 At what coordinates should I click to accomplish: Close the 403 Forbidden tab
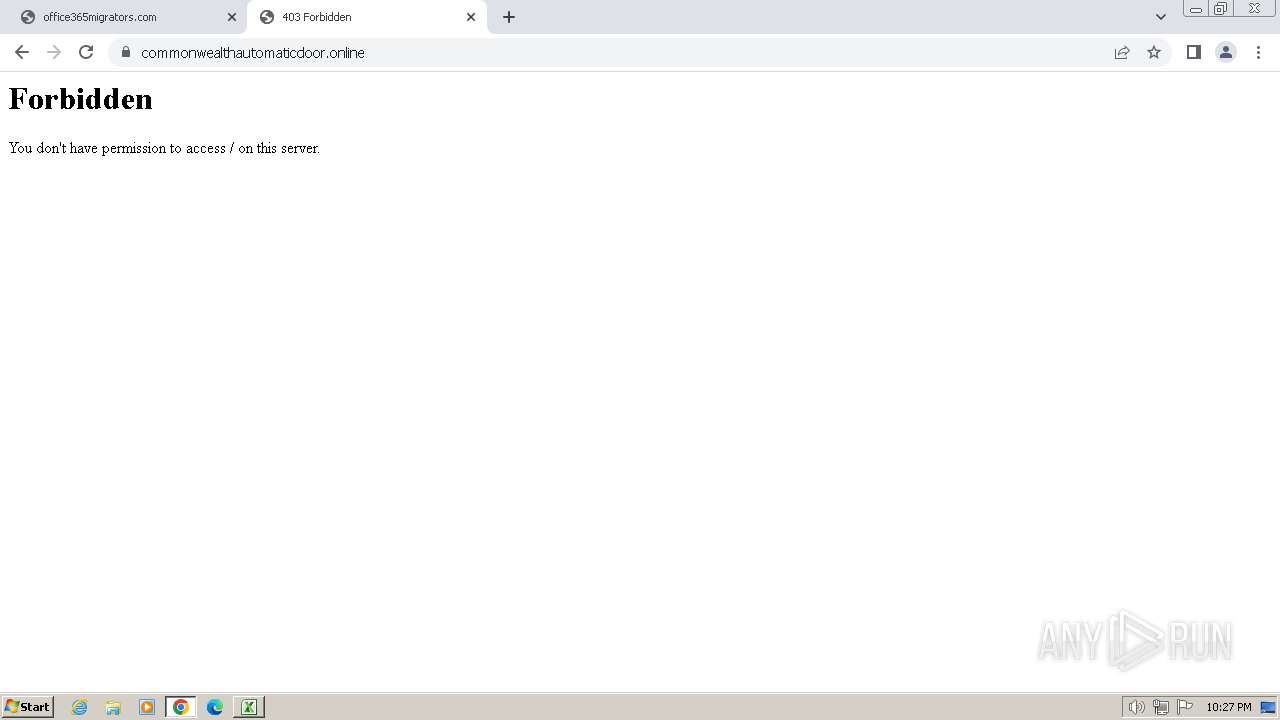tap(471, 17)
